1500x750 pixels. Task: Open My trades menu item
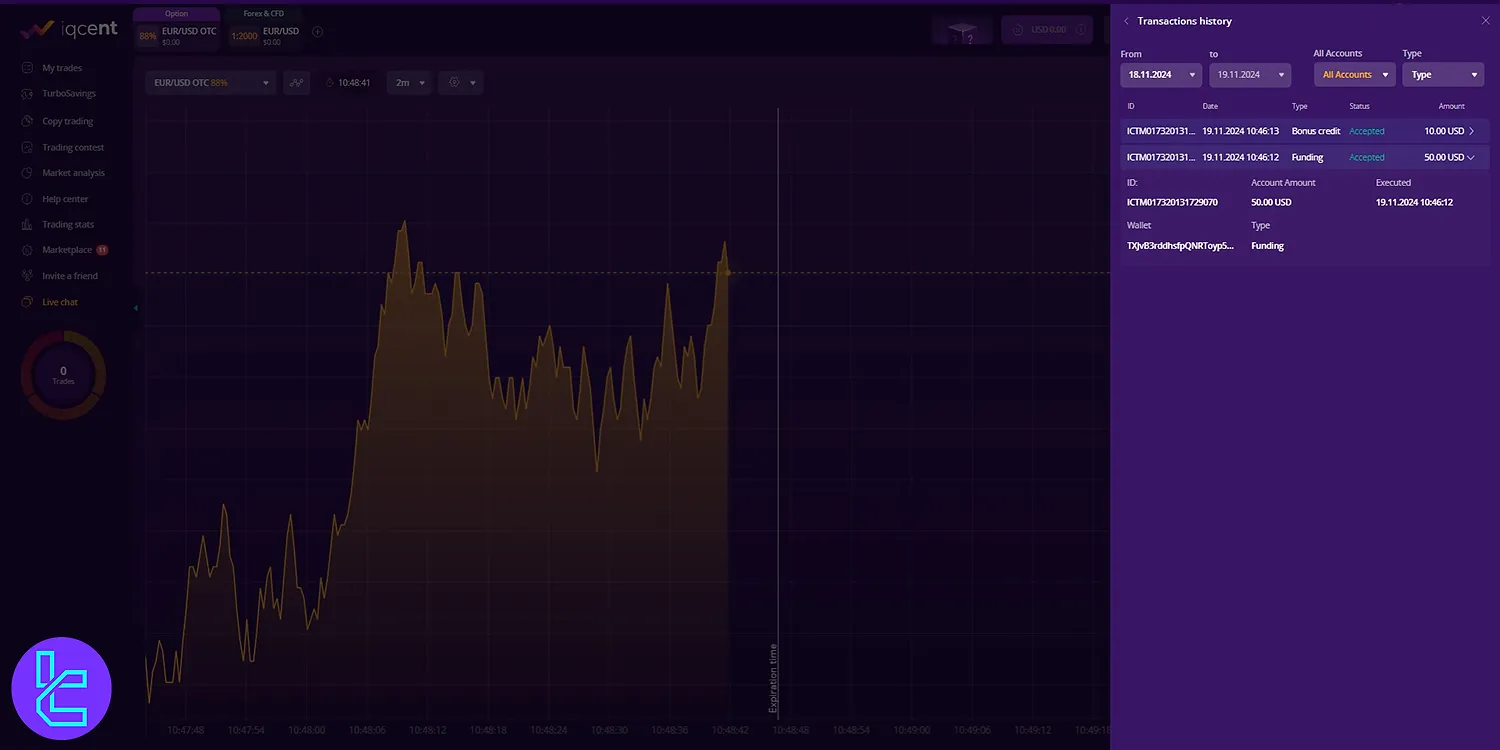pos(62,68)
